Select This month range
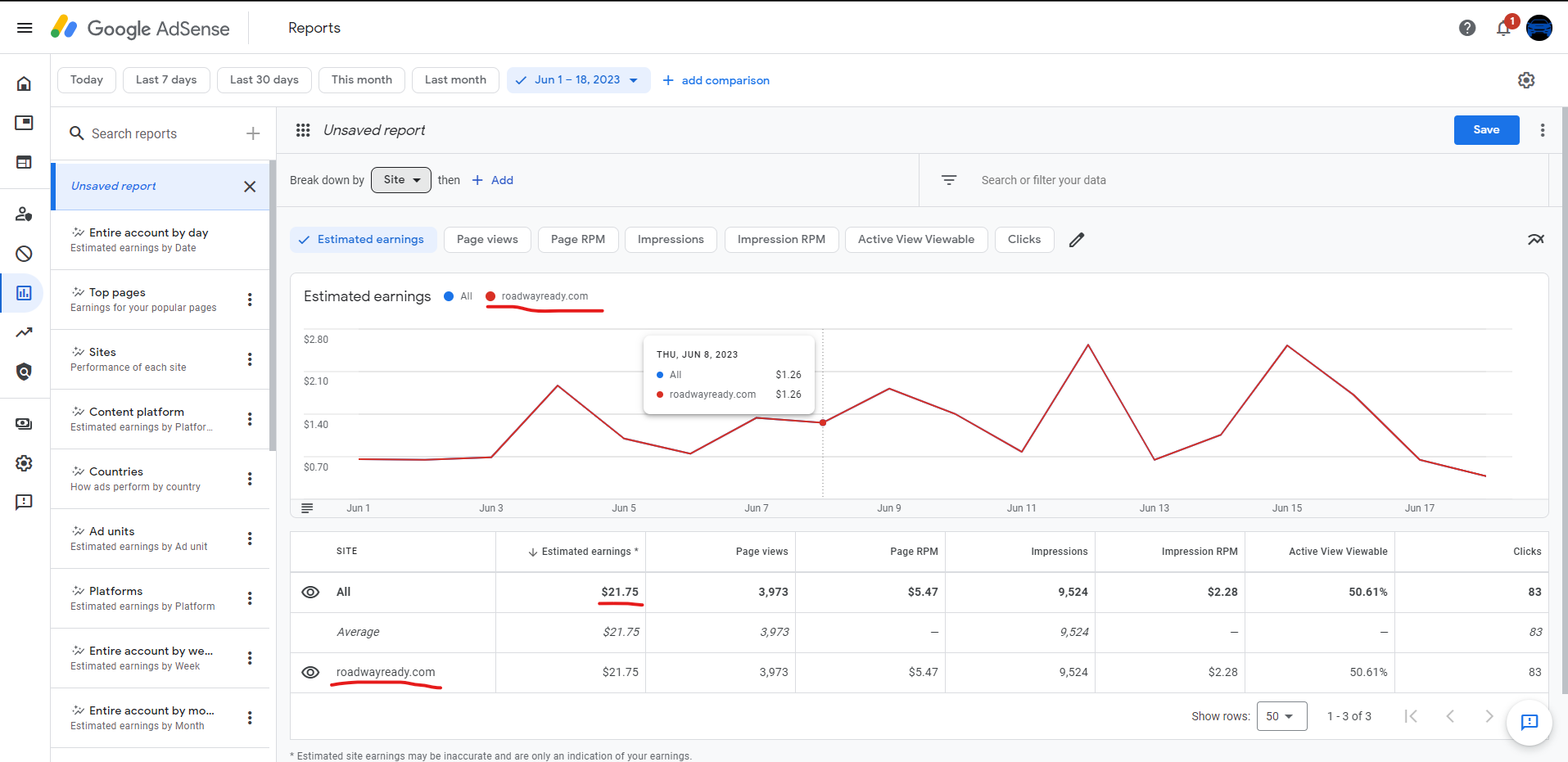1568x762 pixels. tap(362, 80)
